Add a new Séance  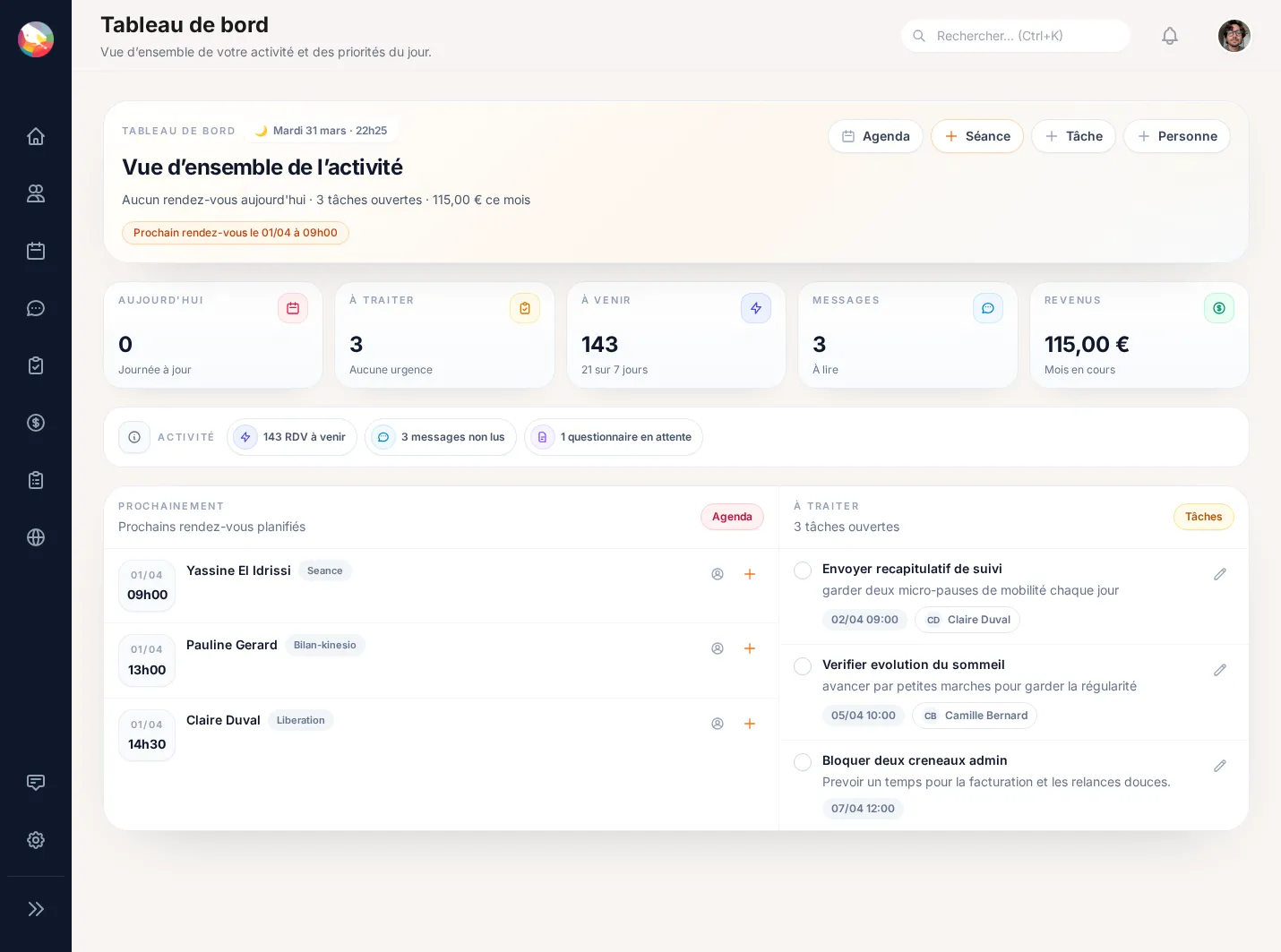(977, 136)
